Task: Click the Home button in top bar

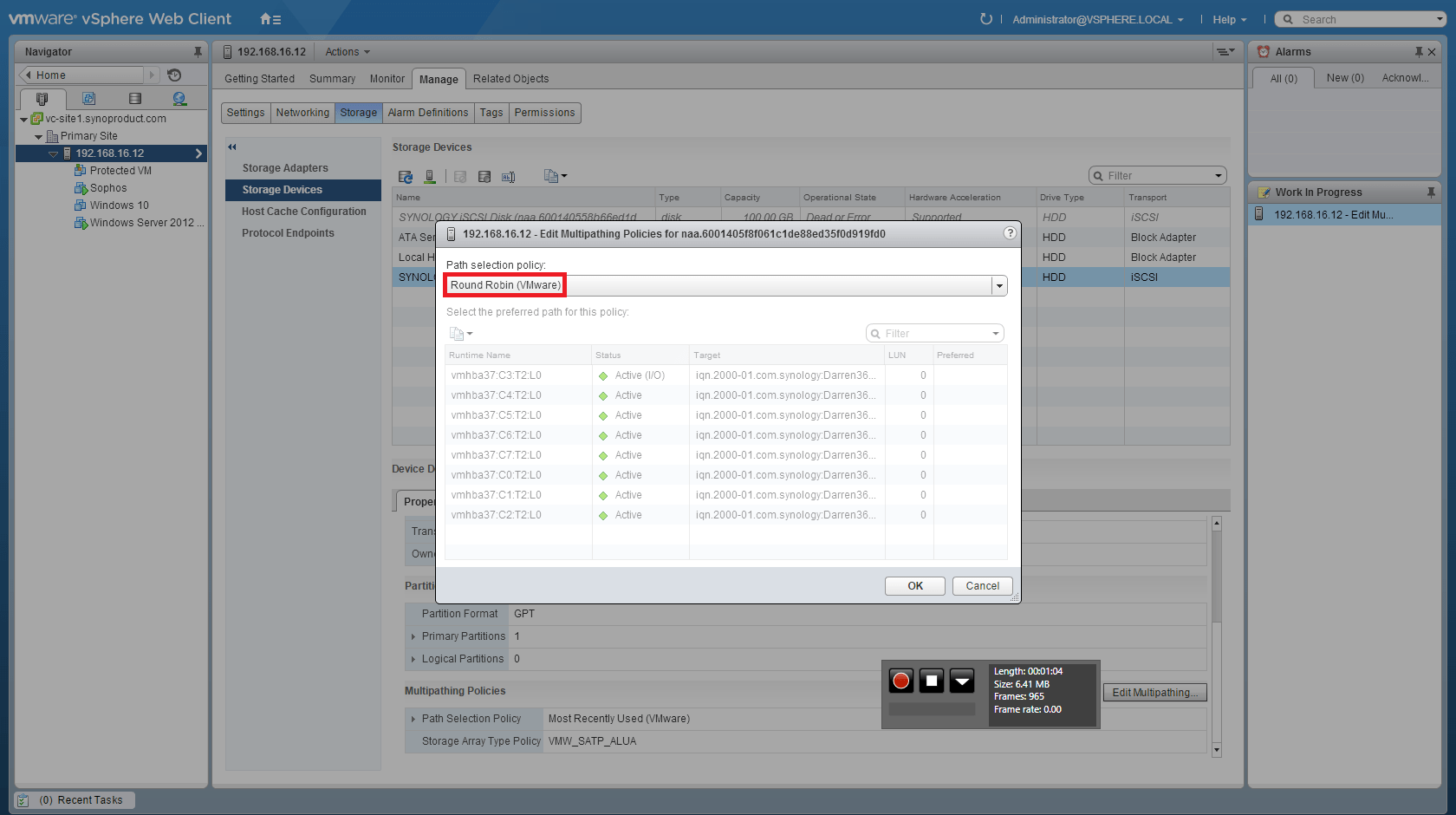Action: pos(265,18)
